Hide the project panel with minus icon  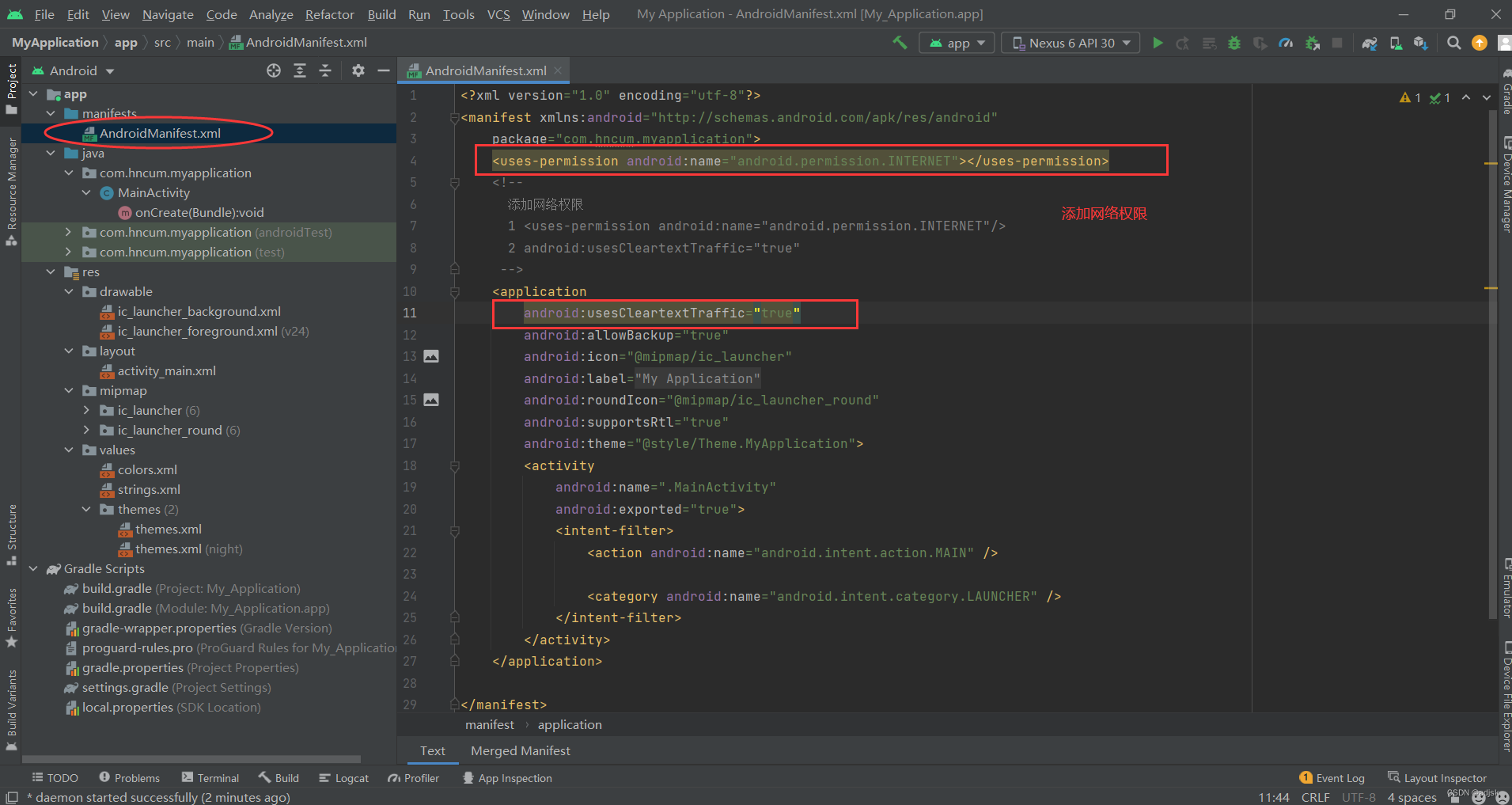coord(384,70)
